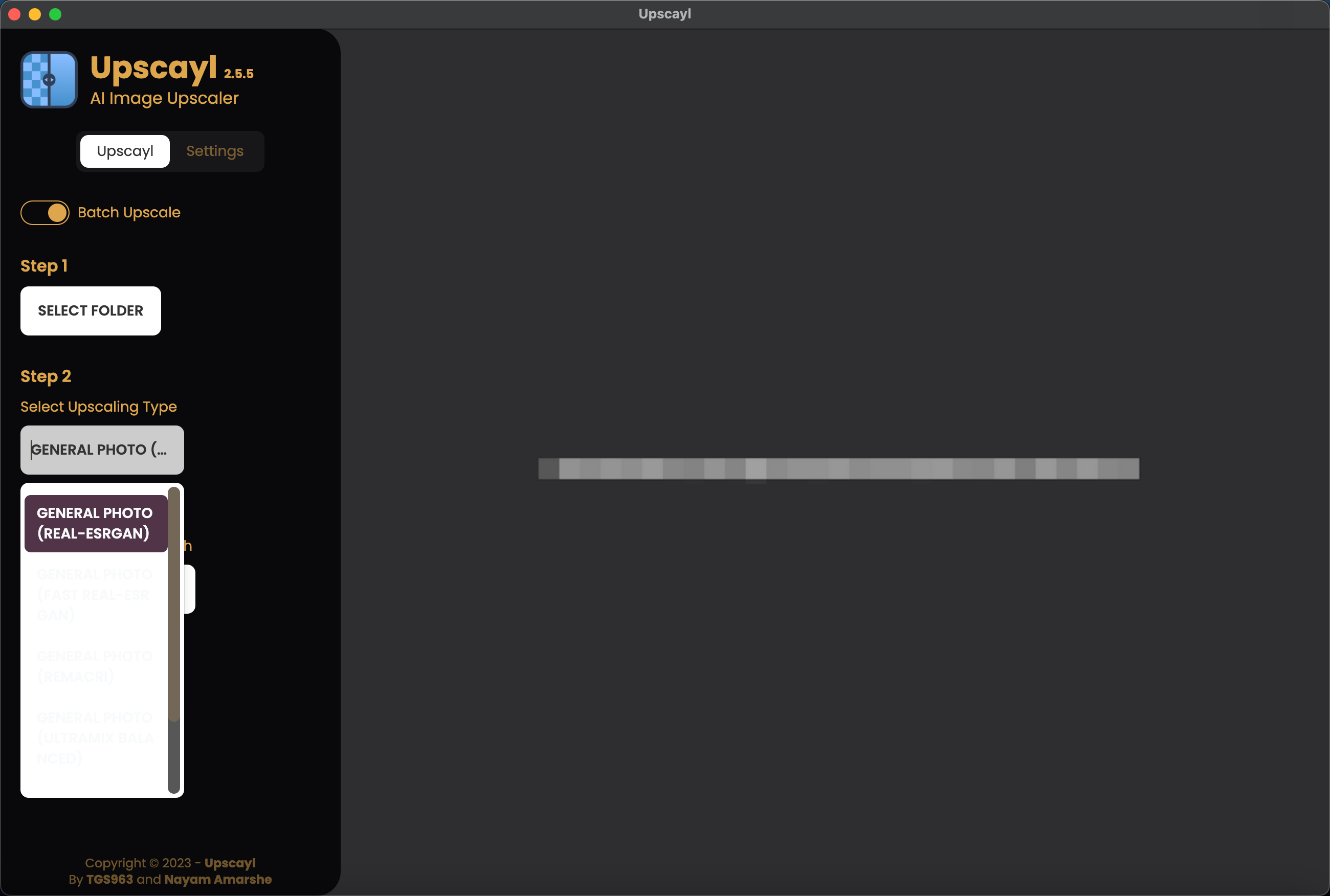Select the Upscayl tab
1330x896 pixels.
(x=125, y=151)
